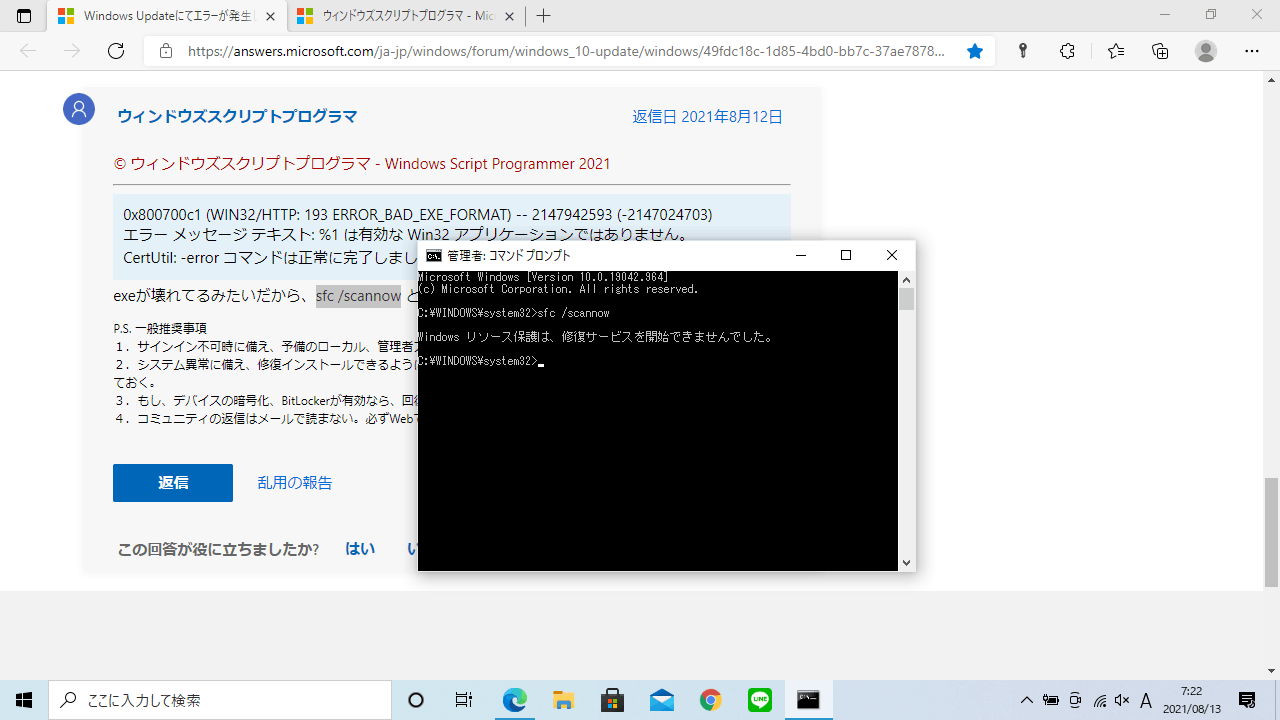Toggle the favorite star in the address bar
The image size is (1280, 720).
975,50
